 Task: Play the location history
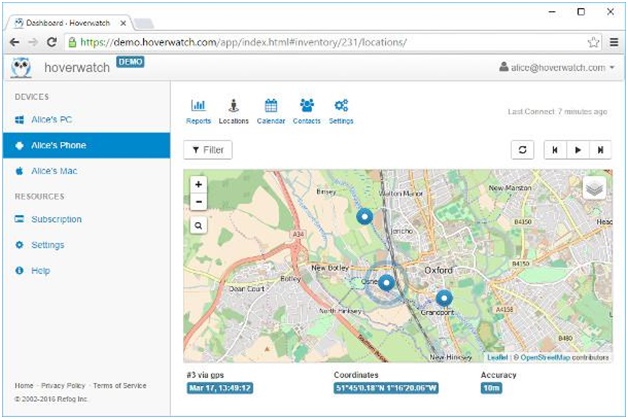click(x=576, y=150)
